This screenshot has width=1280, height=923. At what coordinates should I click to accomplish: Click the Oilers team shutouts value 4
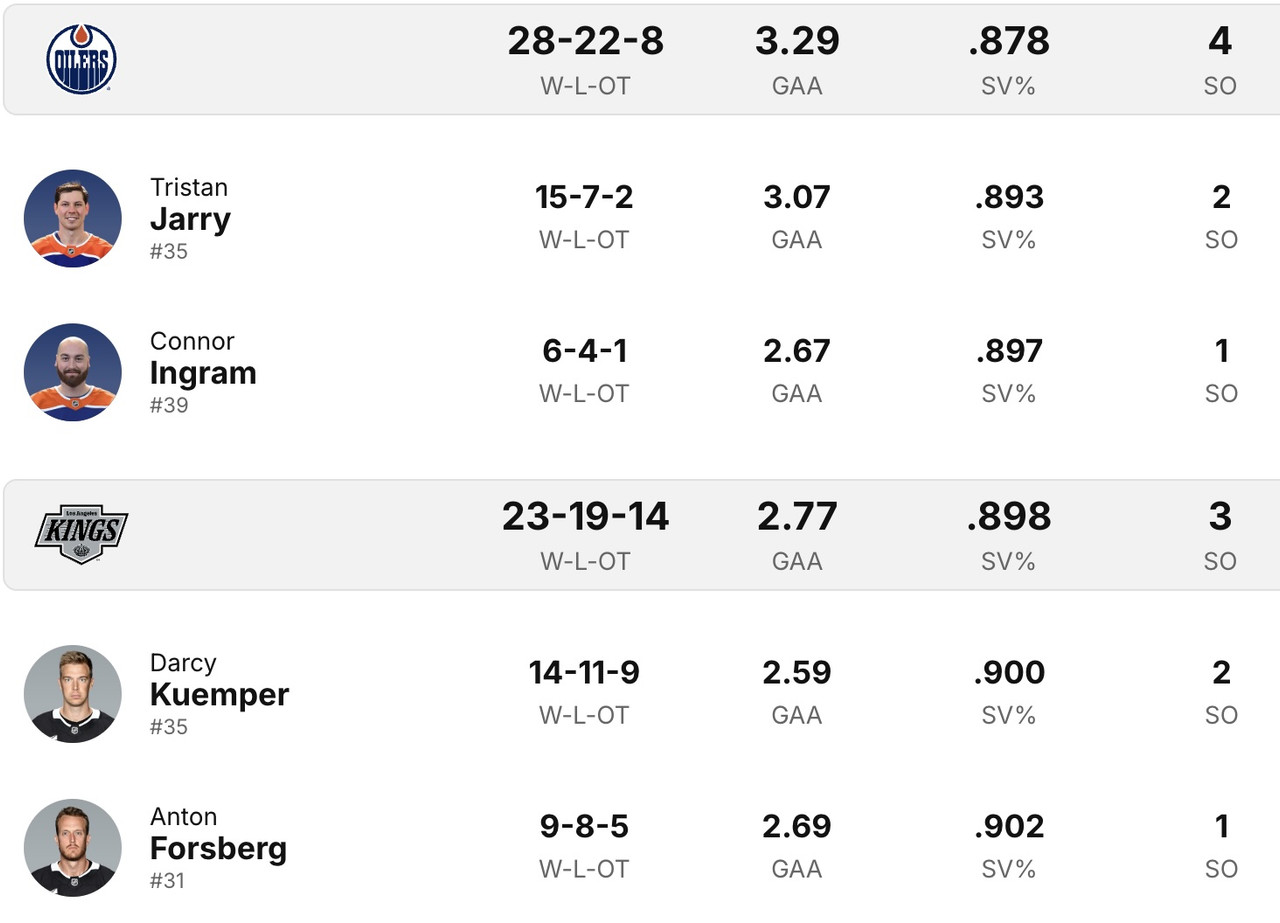click(1220, 41)
